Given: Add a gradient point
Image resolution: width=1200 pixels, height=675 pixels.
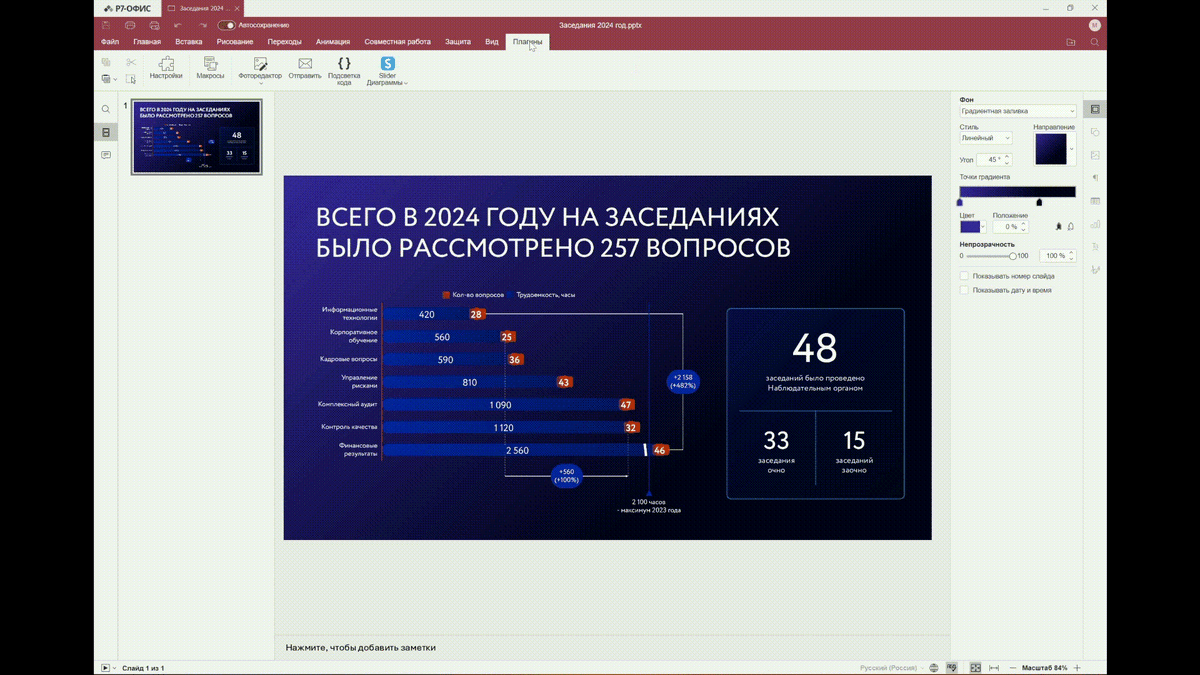Looking at the screenshot, I should [x=1058, y=227].
